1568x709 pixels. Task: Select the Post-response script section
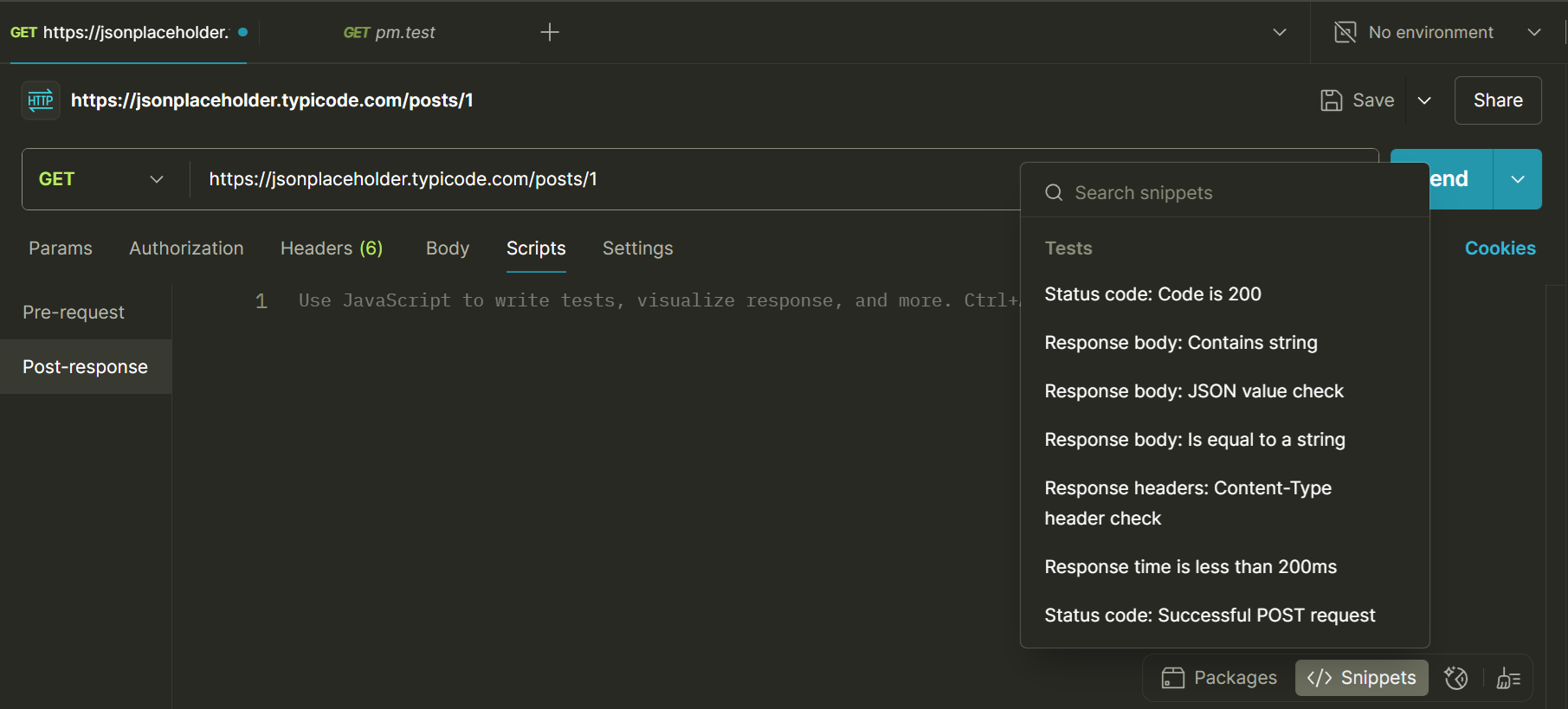(86, 367)
